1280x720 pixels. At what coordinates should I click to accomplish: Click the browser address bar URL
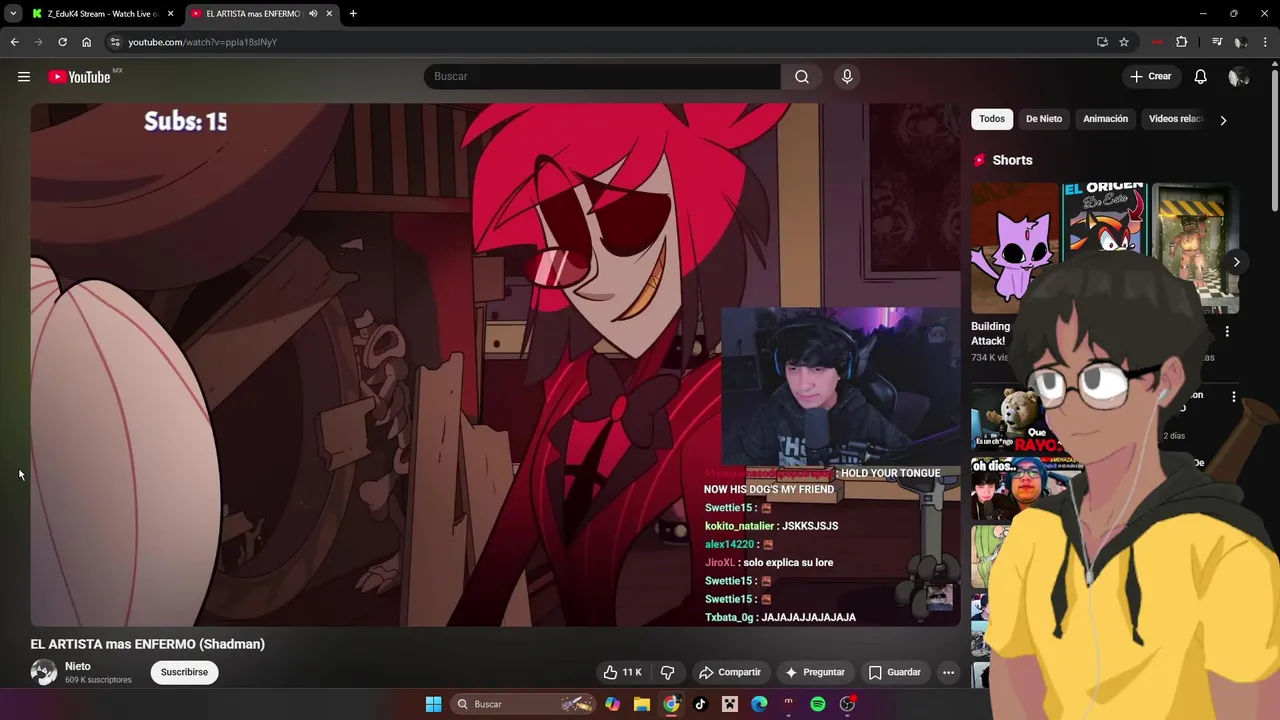tap(203, 42)
